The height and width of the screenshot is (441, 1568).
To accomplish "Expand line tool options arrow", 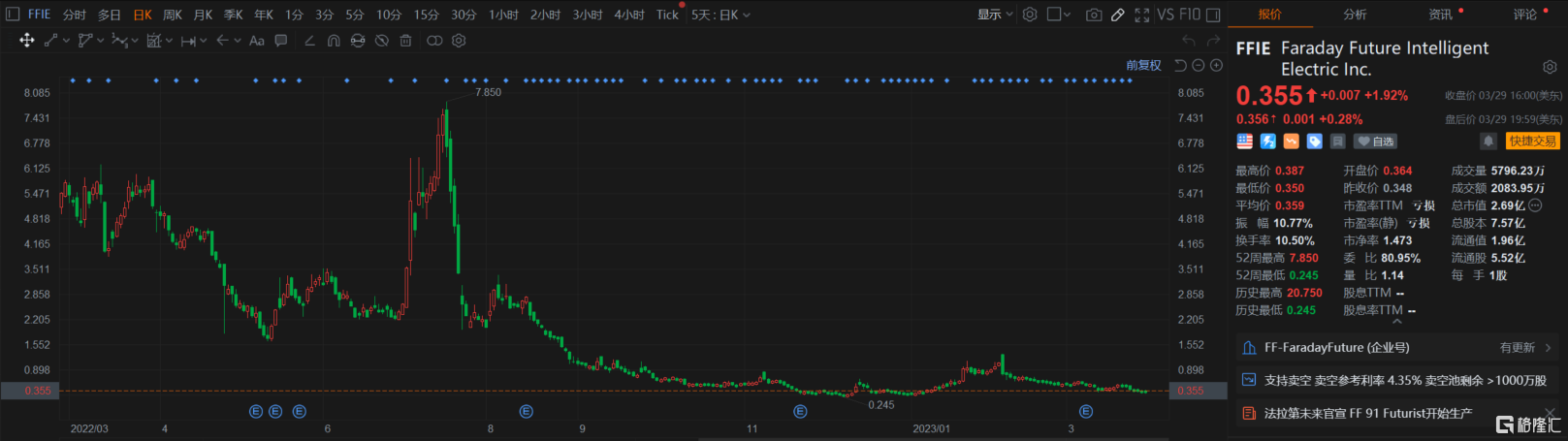I will click(x=66, y=42).
